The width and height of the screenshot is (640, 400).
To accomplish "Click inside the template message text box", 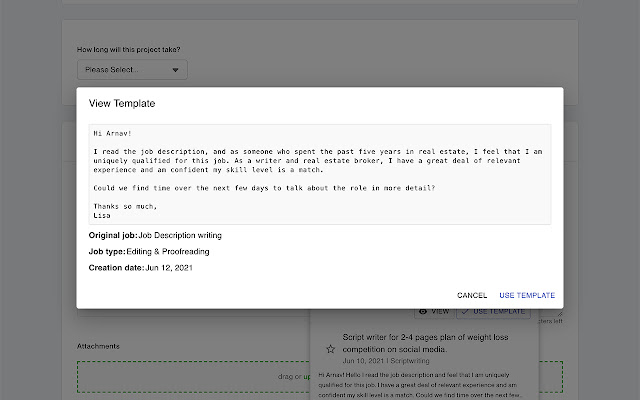I will pos(320,174).
